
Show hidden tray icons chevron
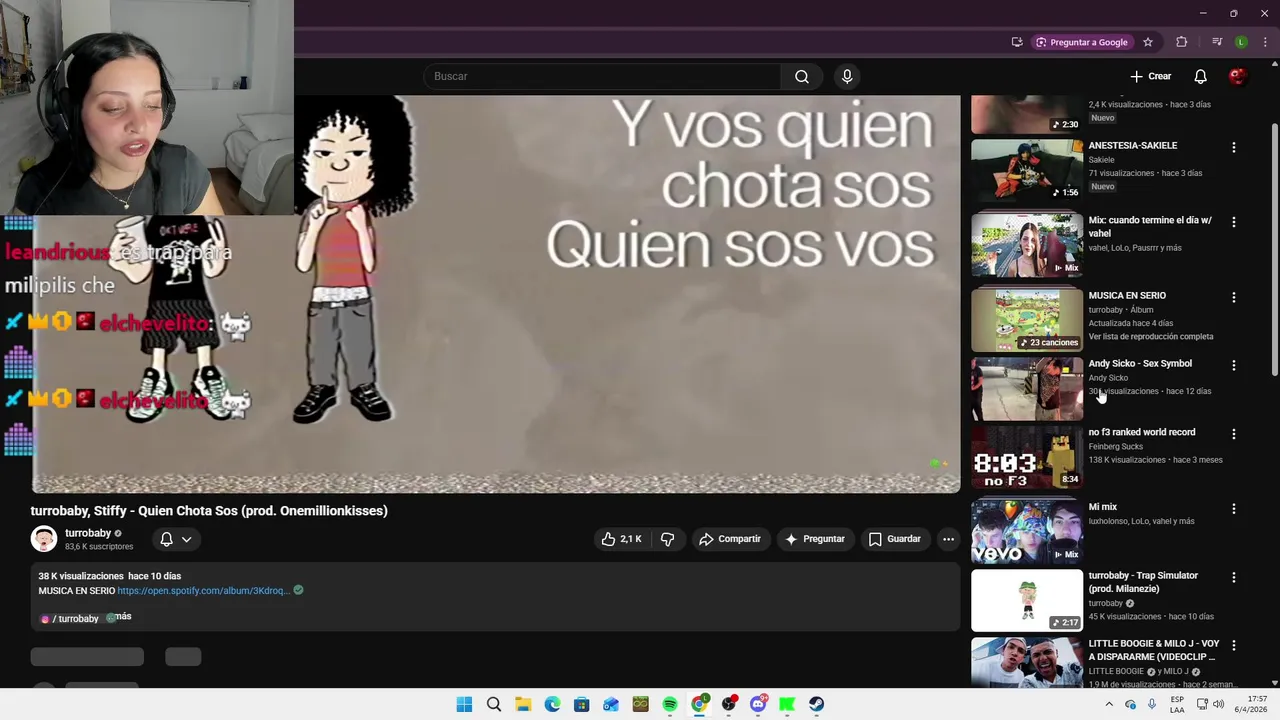pyautogui.click(x=1108, y=704)
